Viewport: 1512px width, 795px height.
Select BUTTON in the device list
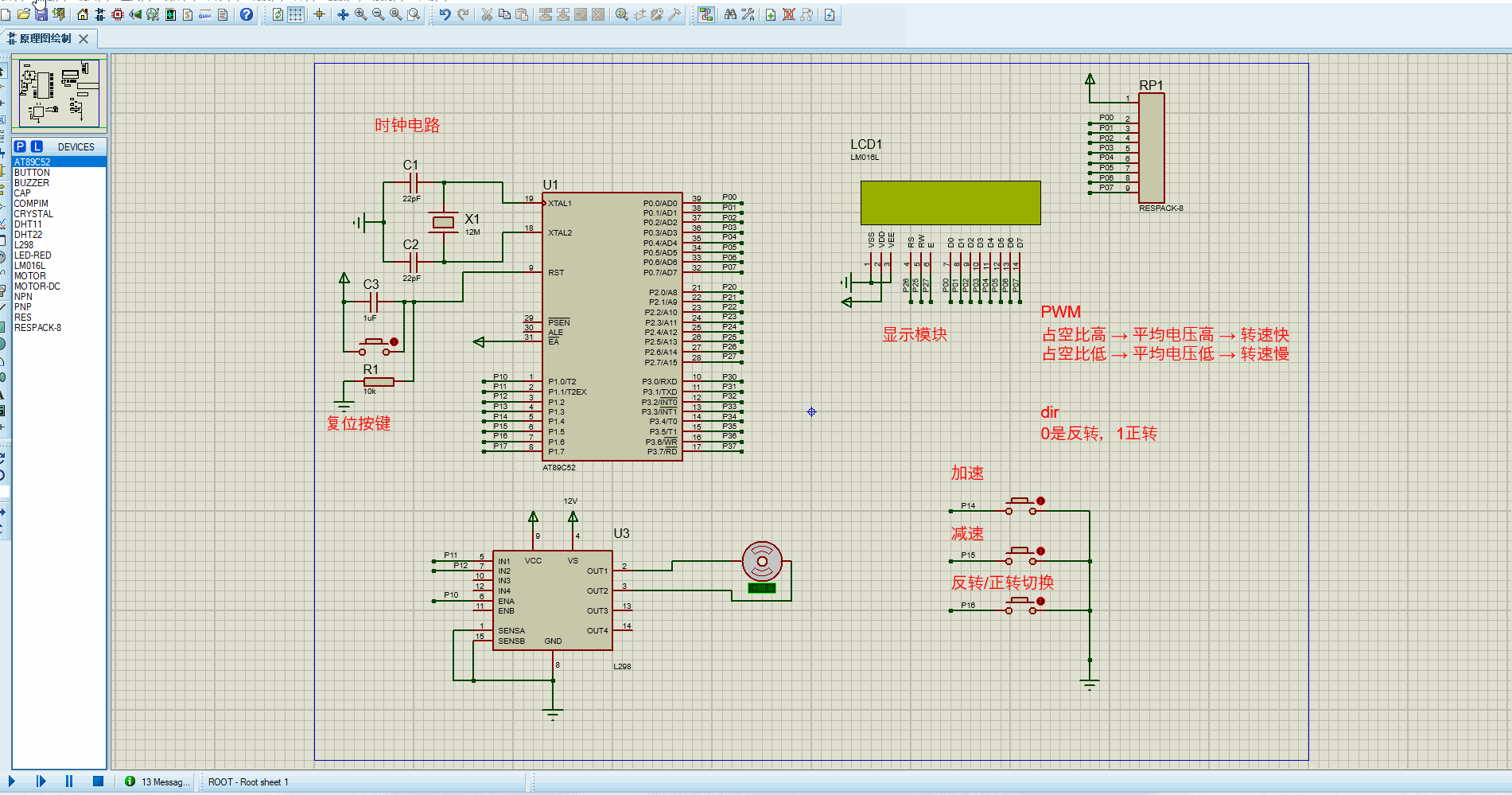point(59,172)
